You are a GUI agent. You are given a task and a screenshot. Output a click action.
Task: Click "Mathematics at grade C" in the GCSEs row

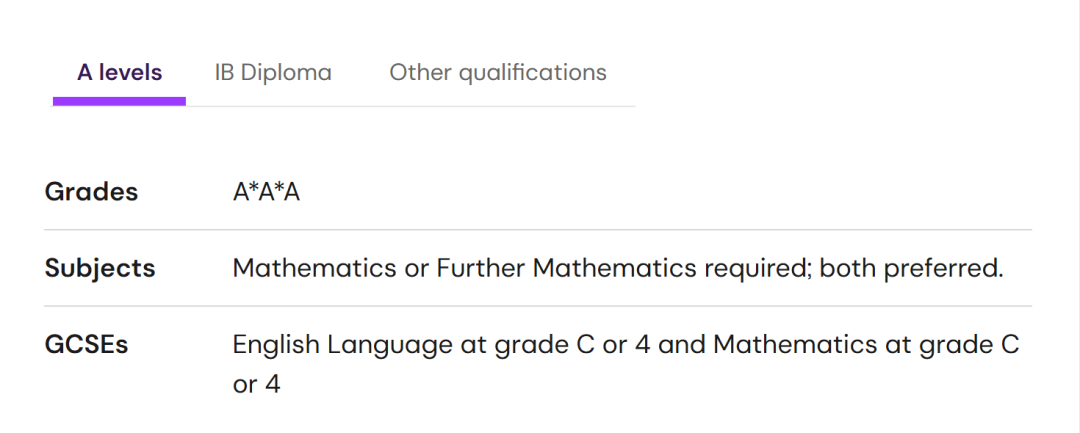pos(866,345)
